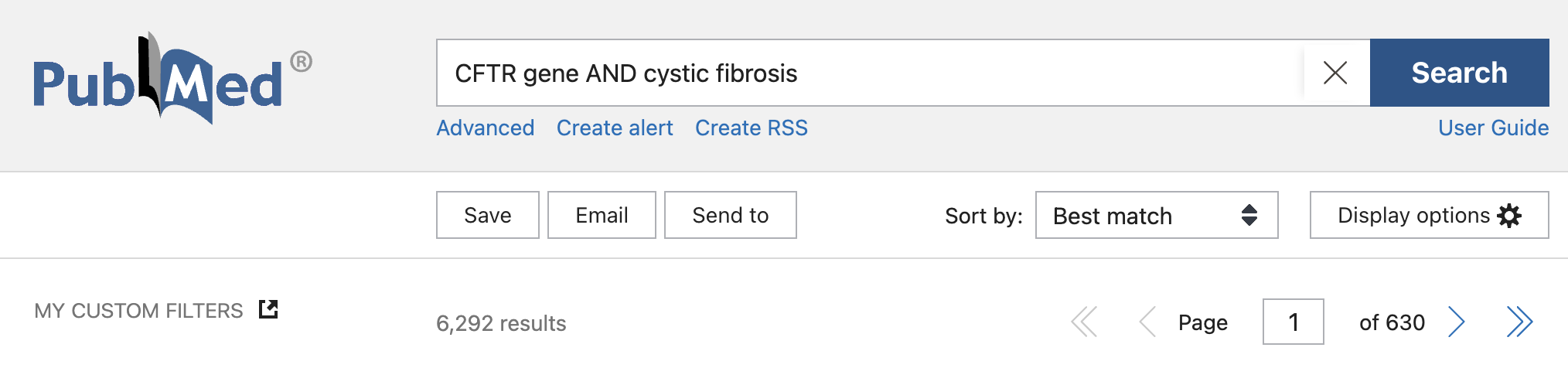
Task: Jump to the first results page
Action: tap(1084, 322)
